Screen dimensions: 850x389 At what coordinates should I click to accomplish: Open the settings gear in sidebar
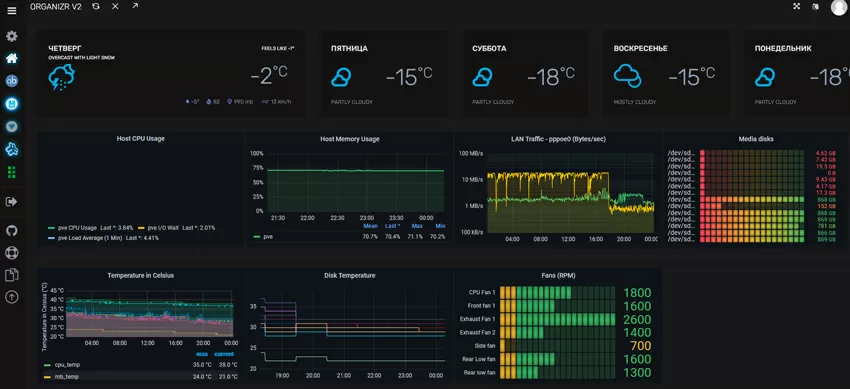tap(11, 36)
